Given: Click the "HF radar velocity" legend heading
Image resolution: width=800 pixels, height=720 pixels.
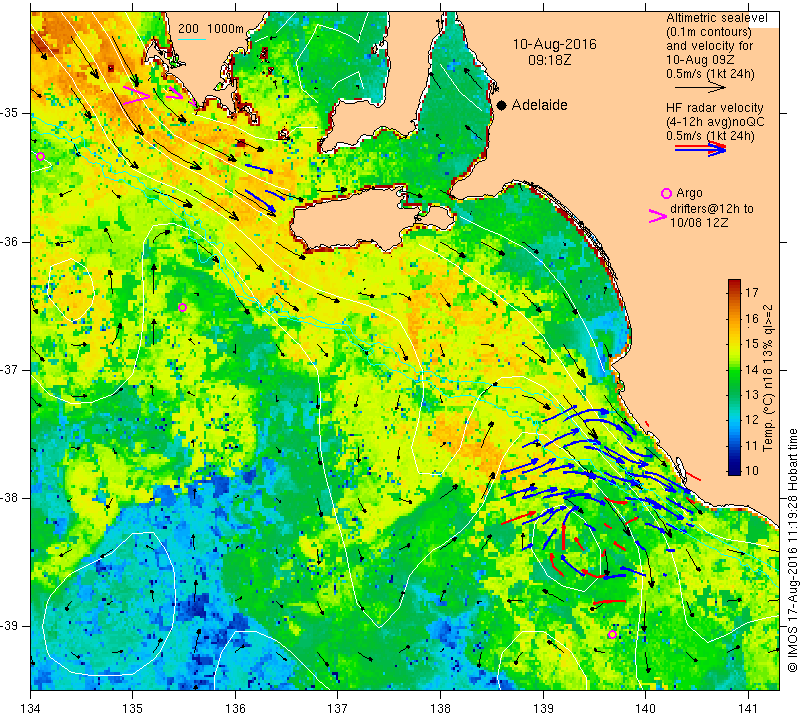Looking at the screenshot, I should point(714,108).
